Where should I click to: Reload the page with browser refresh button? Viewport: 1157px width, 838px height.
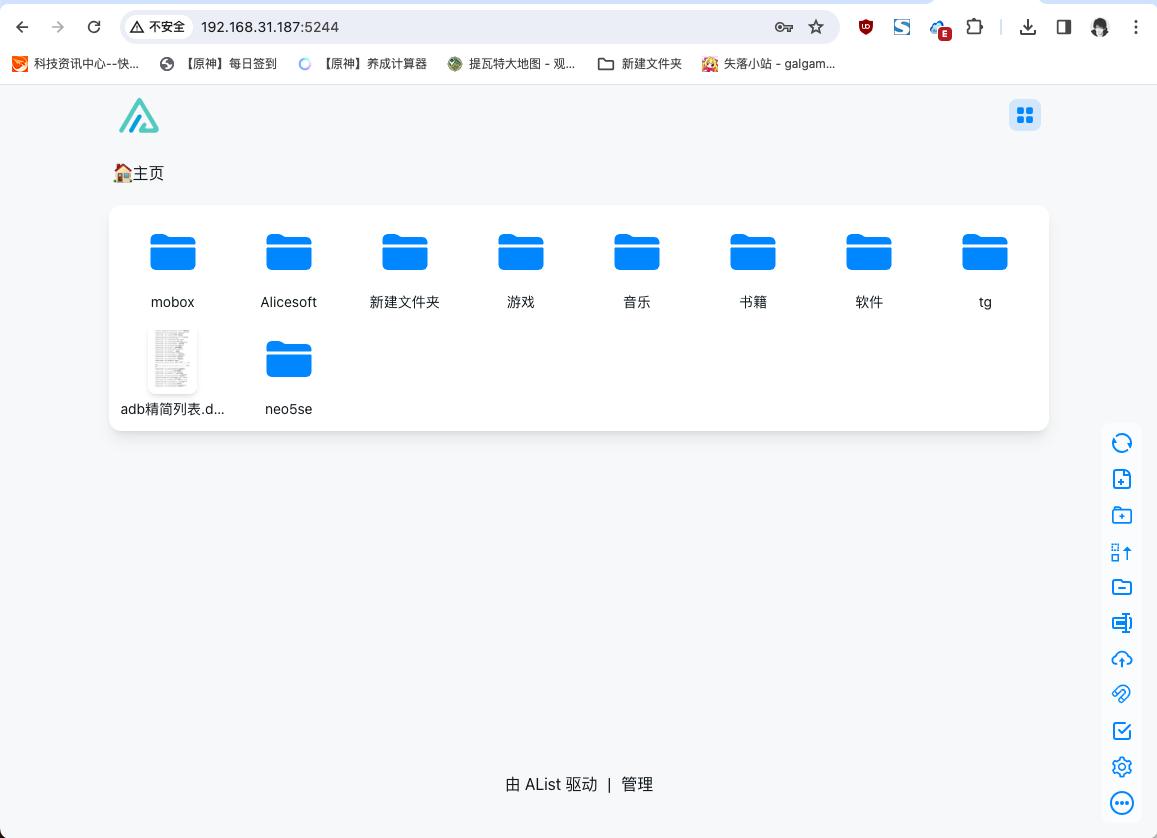94,27
